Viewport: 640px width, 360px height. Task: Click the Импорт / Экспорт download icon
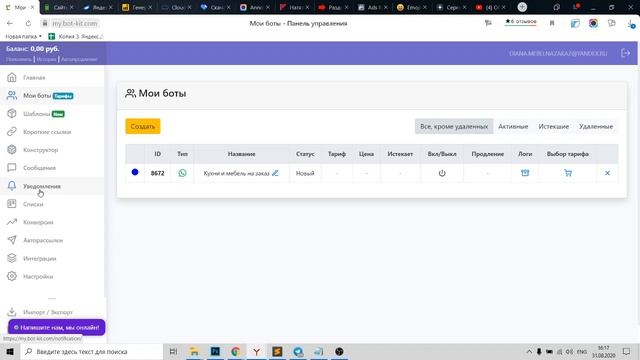12,312
